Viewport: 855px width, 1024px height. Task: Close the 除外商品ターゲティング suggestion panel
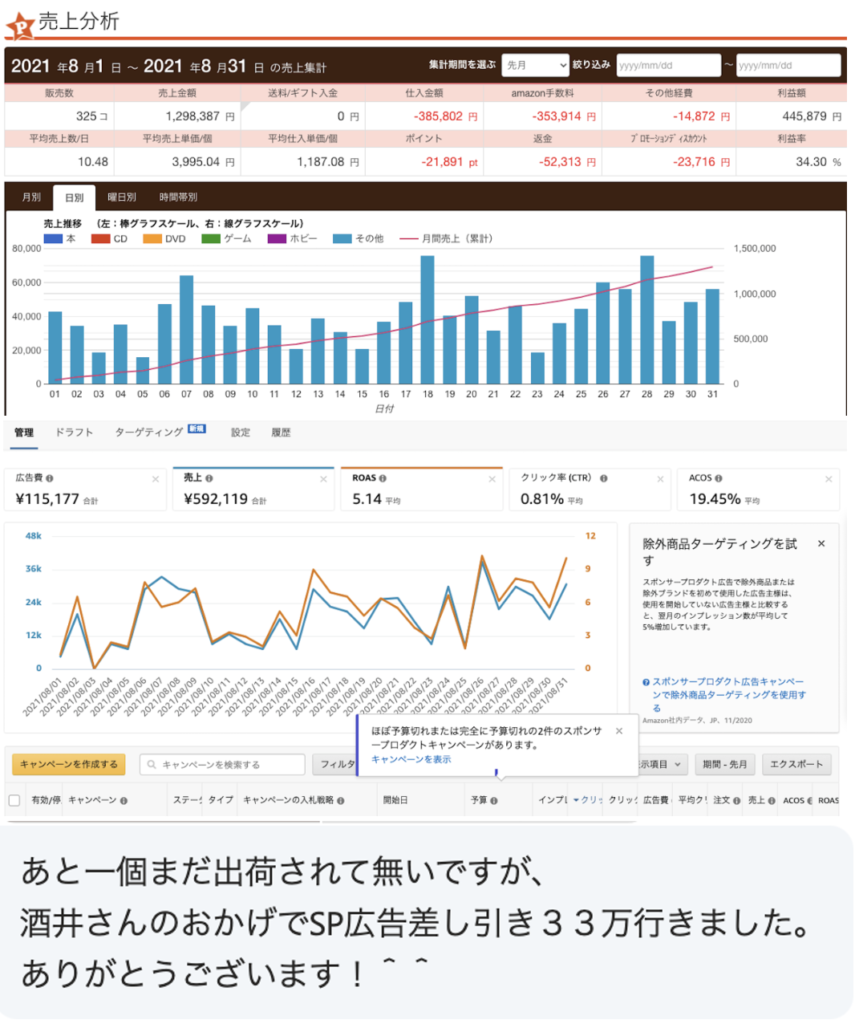point(821,544)
